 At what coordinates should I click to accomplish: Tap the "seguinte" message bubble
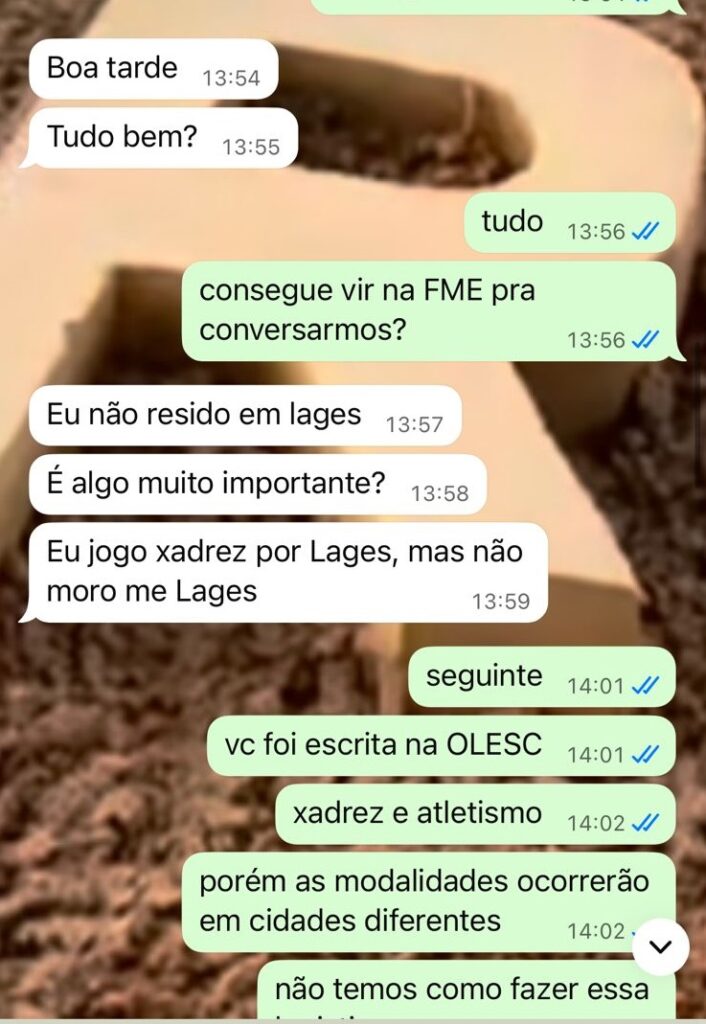point(541,677)
